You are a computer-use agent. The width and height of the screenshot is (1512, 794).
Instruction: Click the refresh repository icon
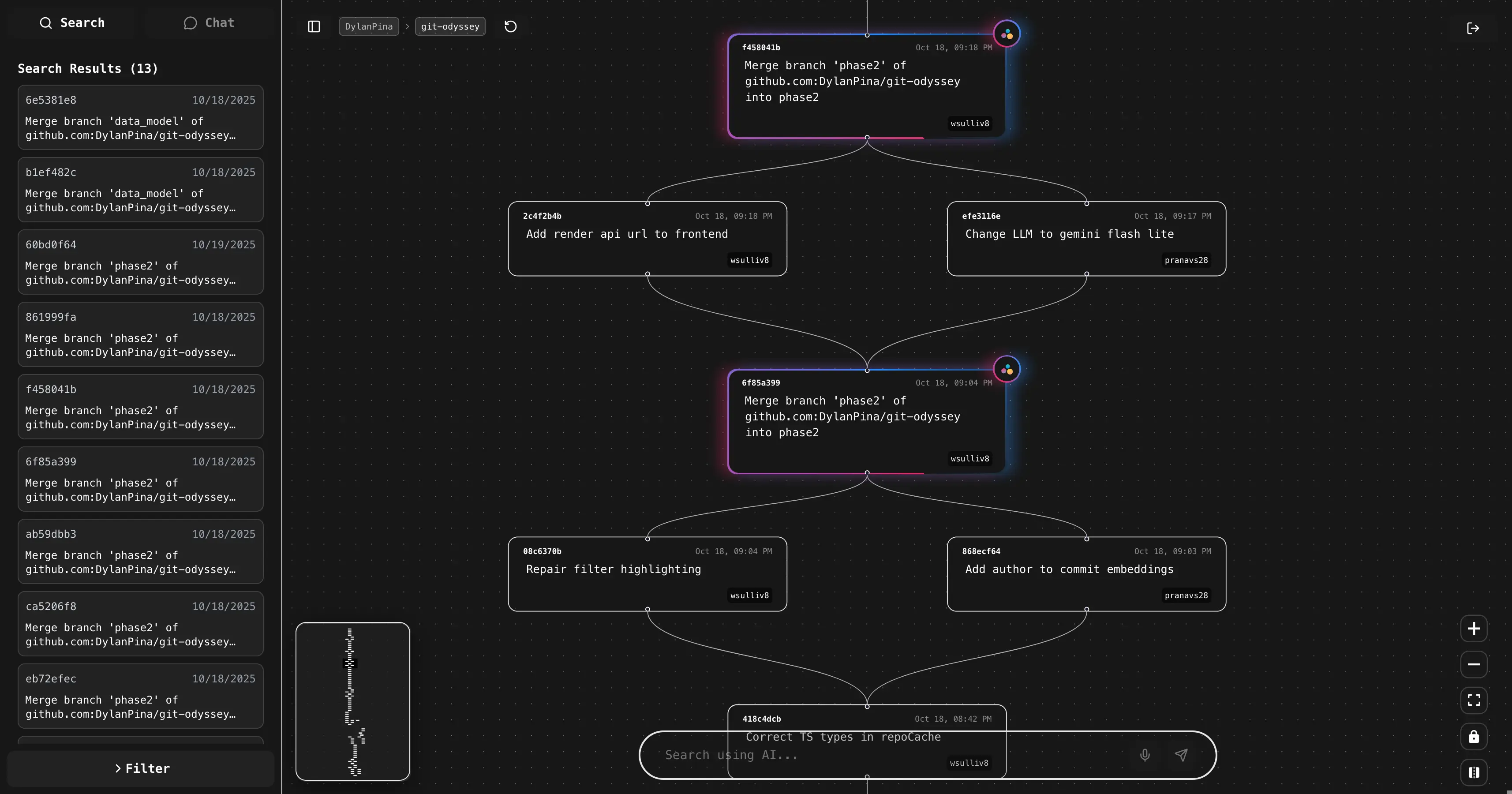[x=511, y=26]
